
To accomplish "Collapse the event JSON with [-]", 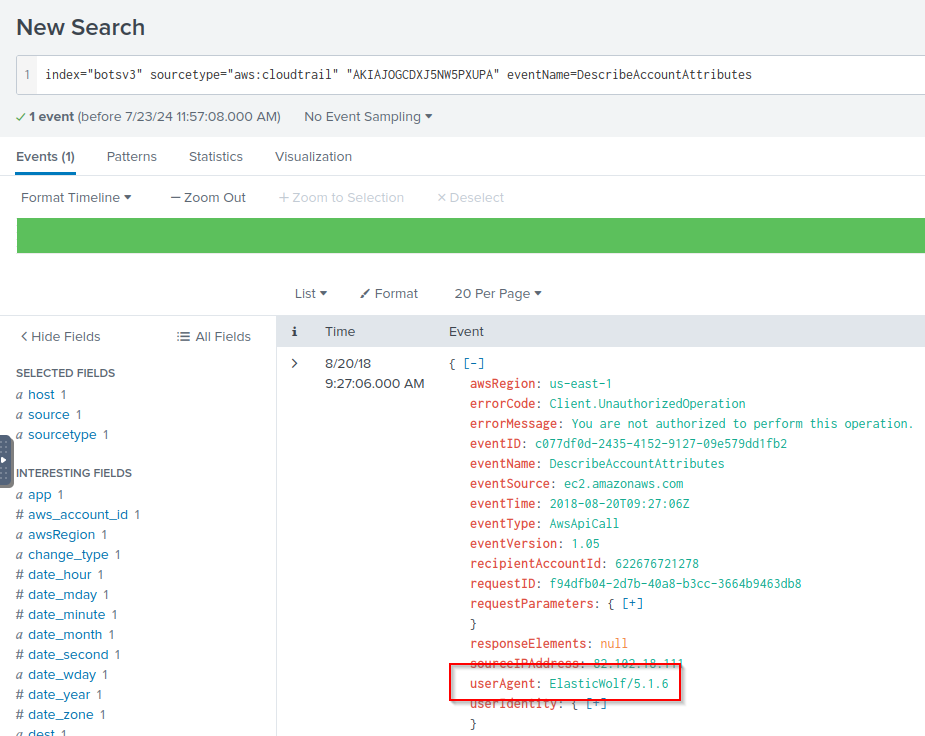I will coord(475,363).
